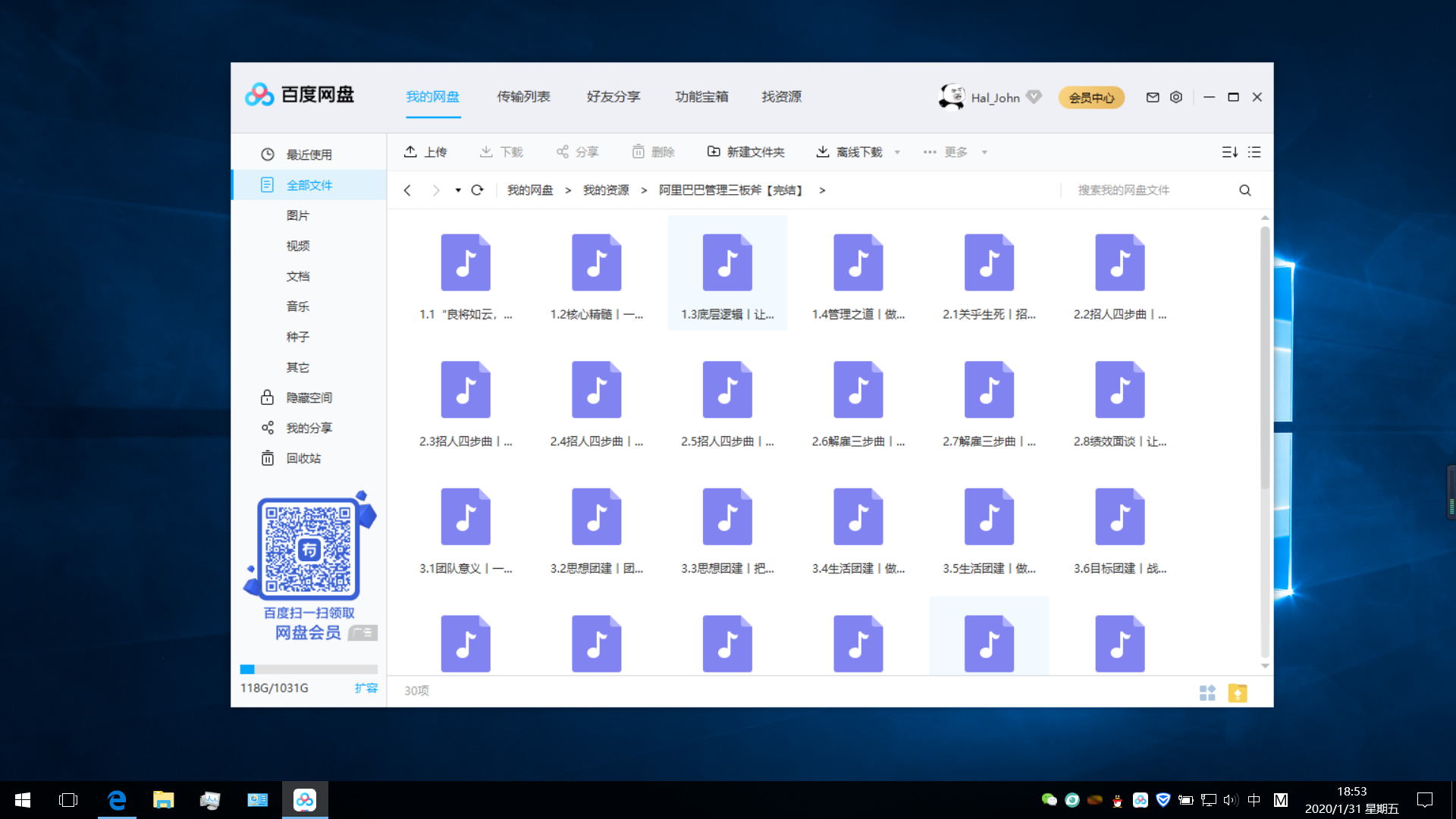Select the file 1.3底层逻辑
Screen dimensions: 1456x819
point(726,271)
